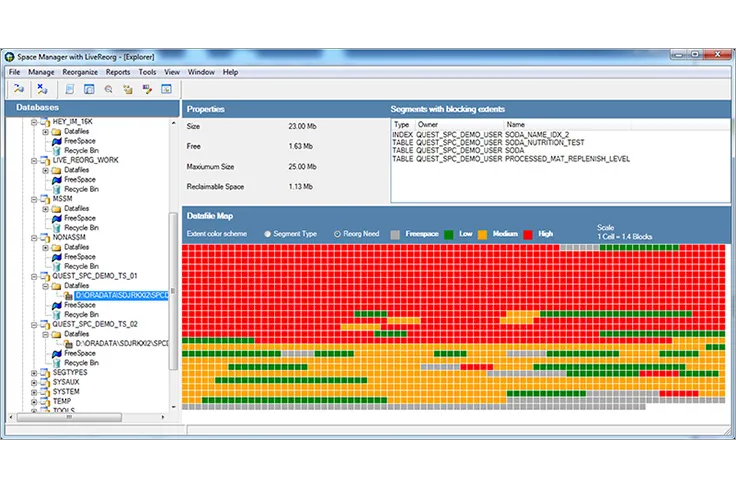
Task: Click the Recycle Bin icon under HEY_IM_16K
Action: [57, 151]
